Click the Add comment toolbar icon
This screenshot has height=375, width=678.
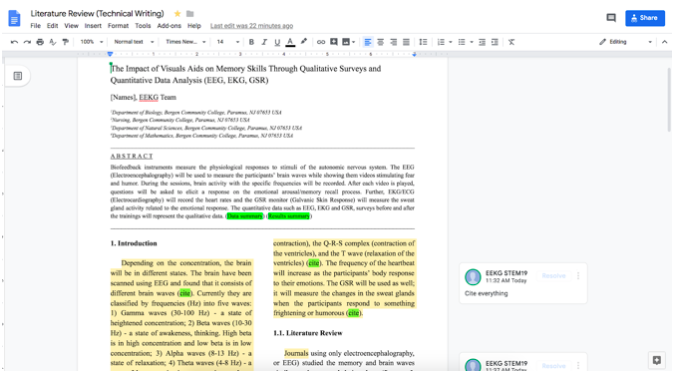pyautogui.click(x=333, y=42)
